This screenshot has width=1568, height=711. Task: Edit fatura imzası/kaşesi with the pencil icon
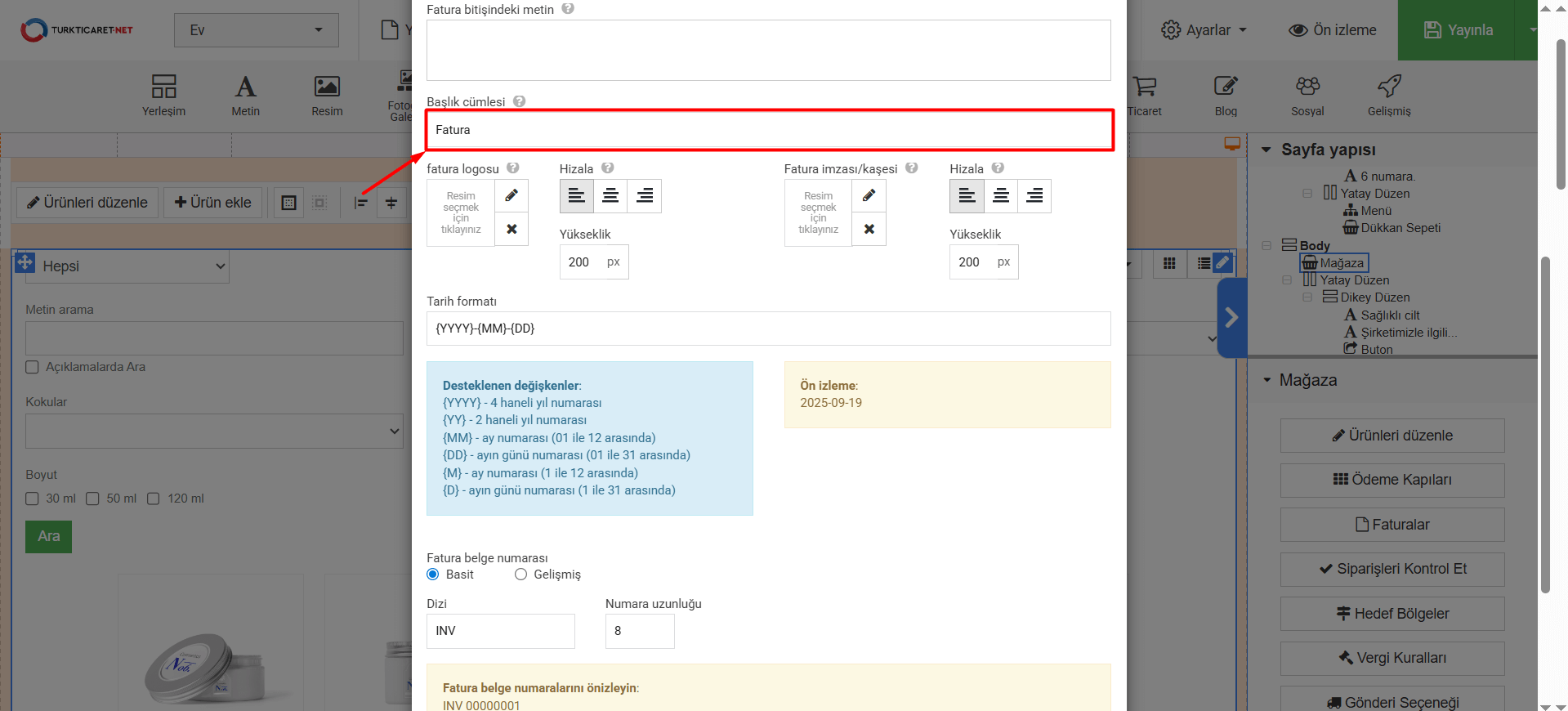tap(869, 195)
